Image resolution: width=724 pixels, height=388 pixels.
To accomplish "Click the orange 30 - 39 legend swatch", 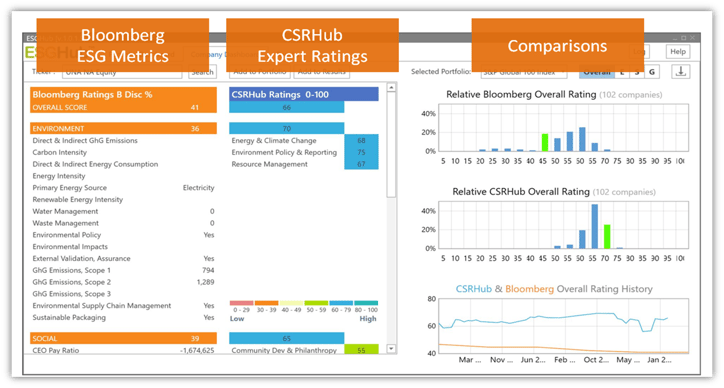I will [x=266, y=303].
